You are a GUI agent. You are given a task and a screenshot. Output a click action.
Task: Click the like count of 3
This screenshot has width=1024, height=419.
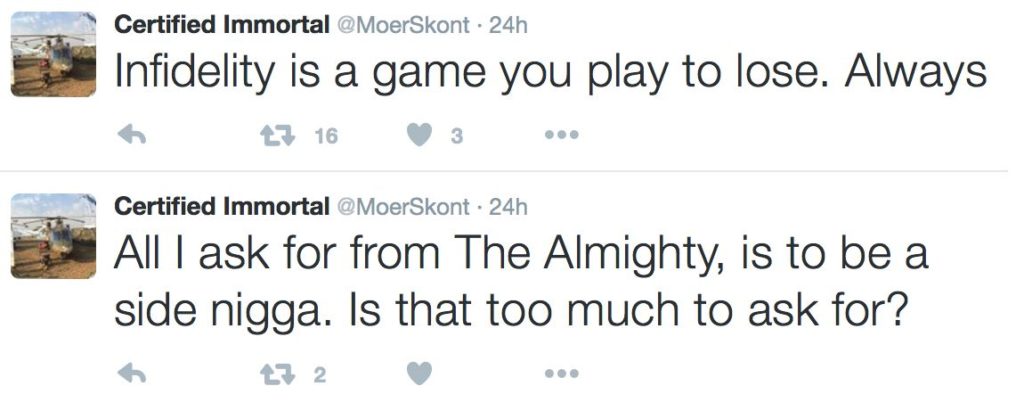click(x=455, y=138)
